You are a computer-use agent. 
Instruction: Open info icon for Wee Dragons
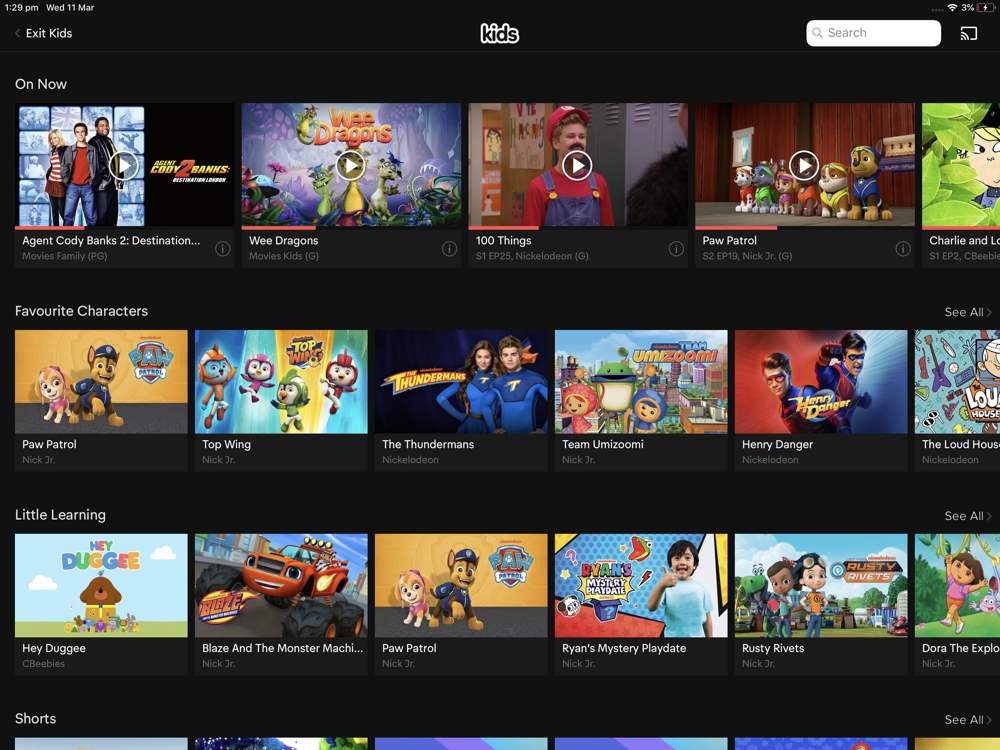pos(450,249)
